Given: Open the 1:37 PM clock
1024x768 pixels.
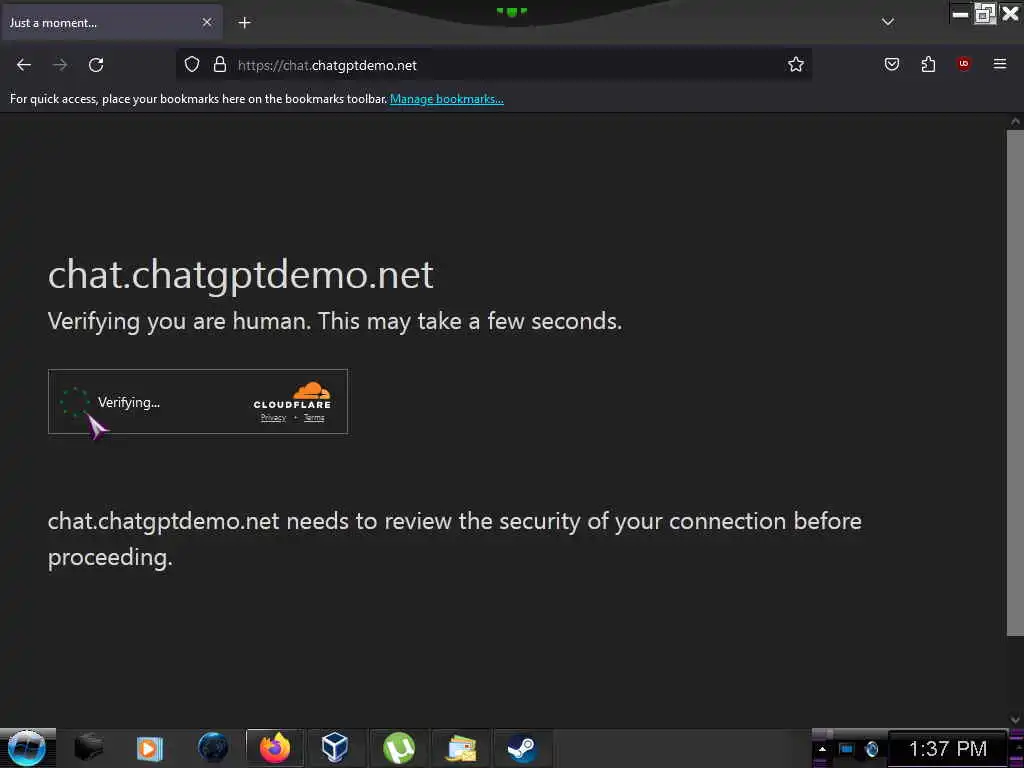Looking at the screenshot, I should (948, 749).
